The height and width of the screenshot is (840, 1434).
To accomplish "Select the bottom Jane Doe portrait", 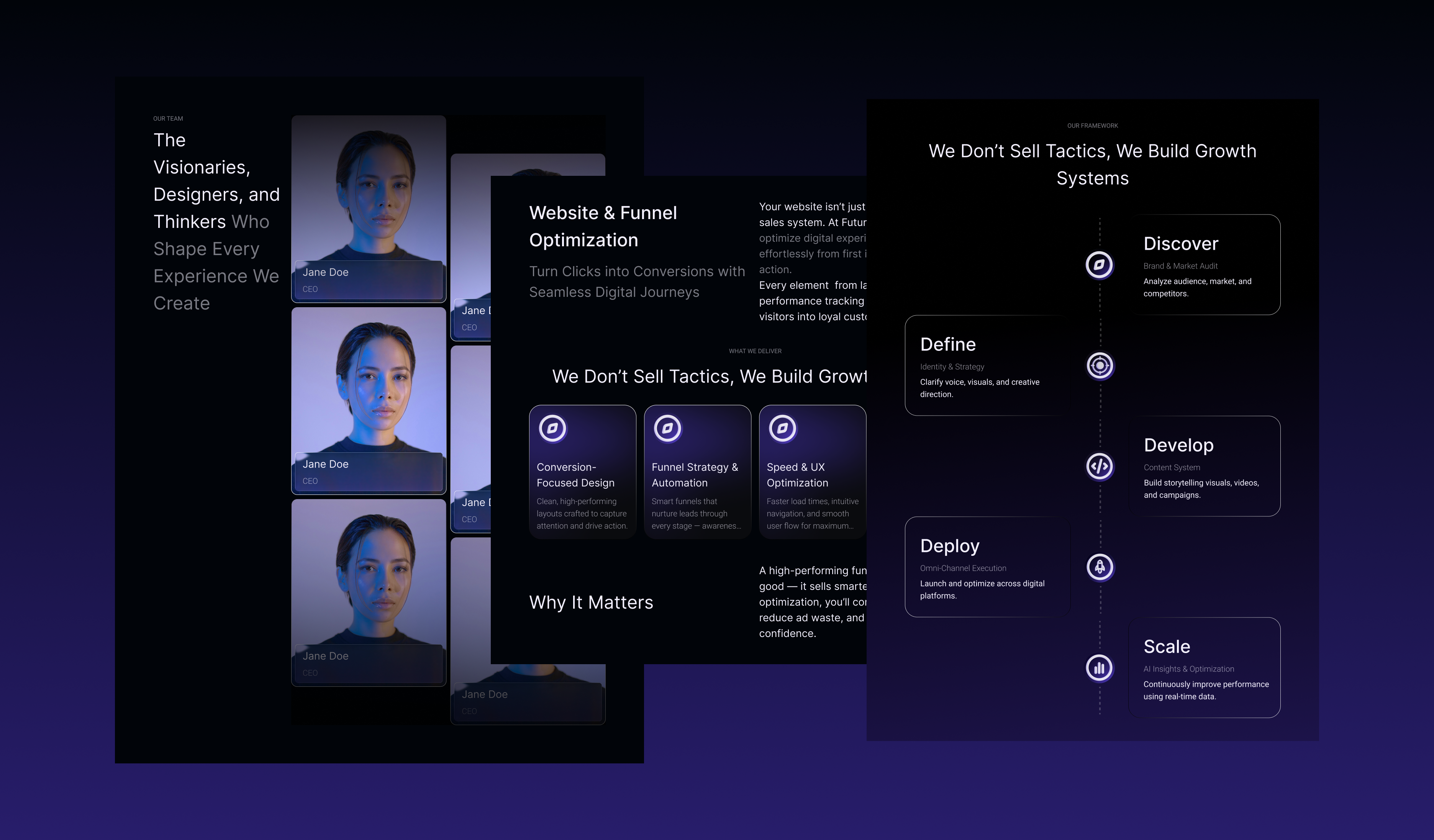I will pyautogui.click(x=368, y=592).
